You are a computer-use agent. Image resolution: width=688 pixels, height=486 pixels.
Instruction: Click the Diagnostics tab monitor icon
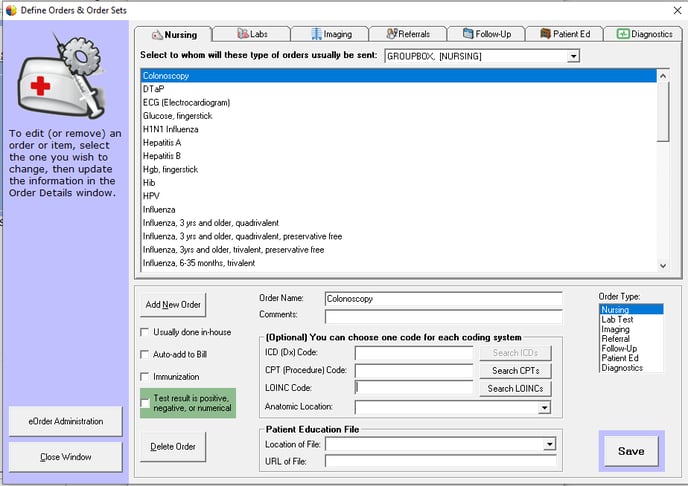pos(623,34)
